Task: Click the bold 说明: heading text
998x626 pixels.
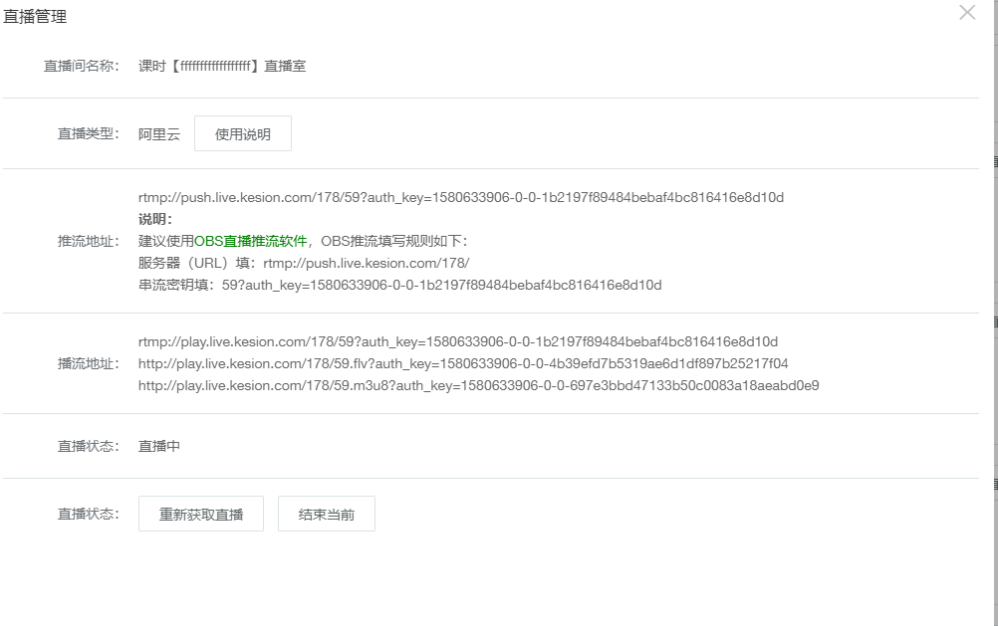Action: pyautogui.click(x=155, y=219)
